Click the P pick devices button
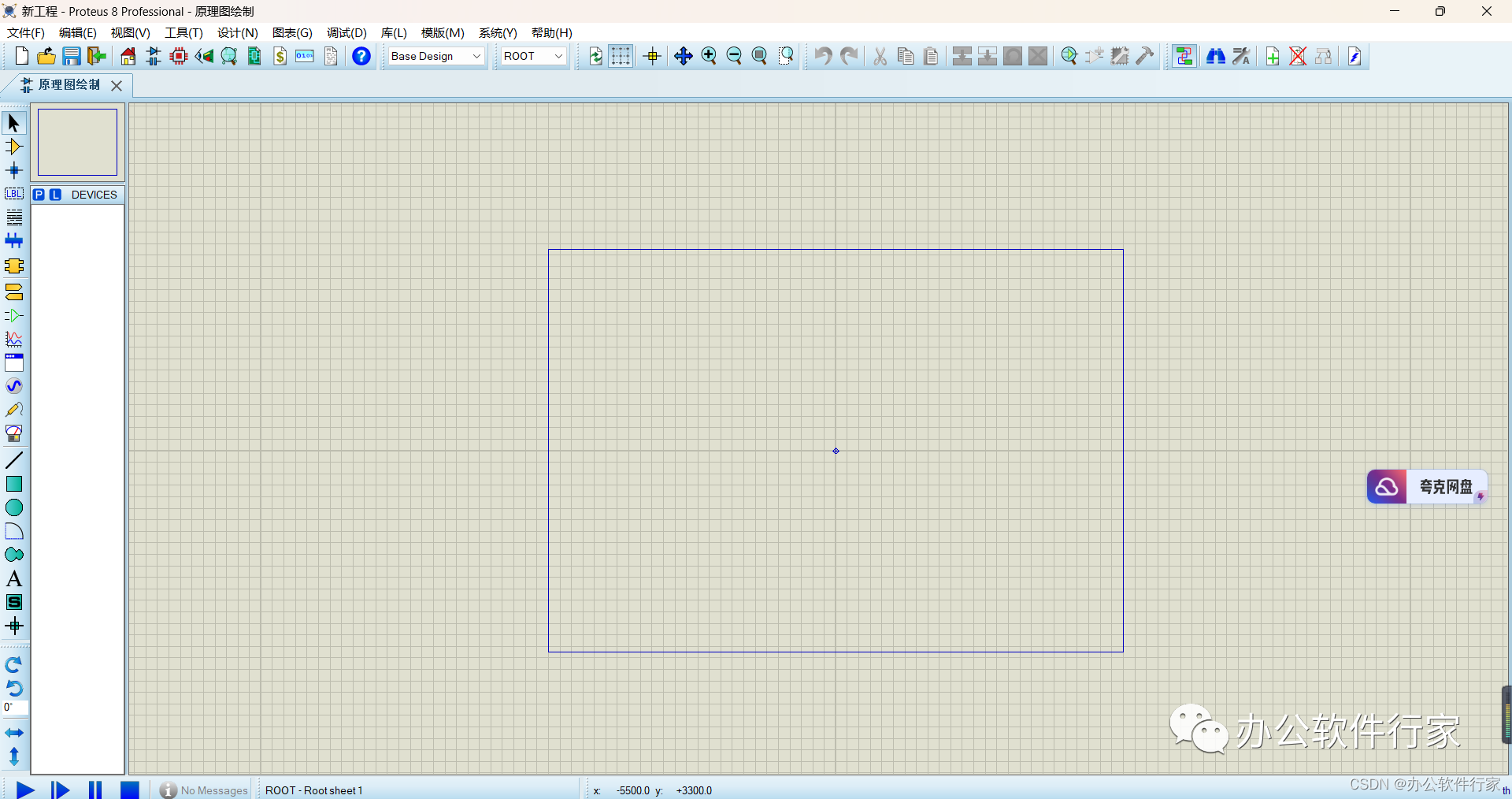Screen dimensions: 1512x799 tap(39, 195)
